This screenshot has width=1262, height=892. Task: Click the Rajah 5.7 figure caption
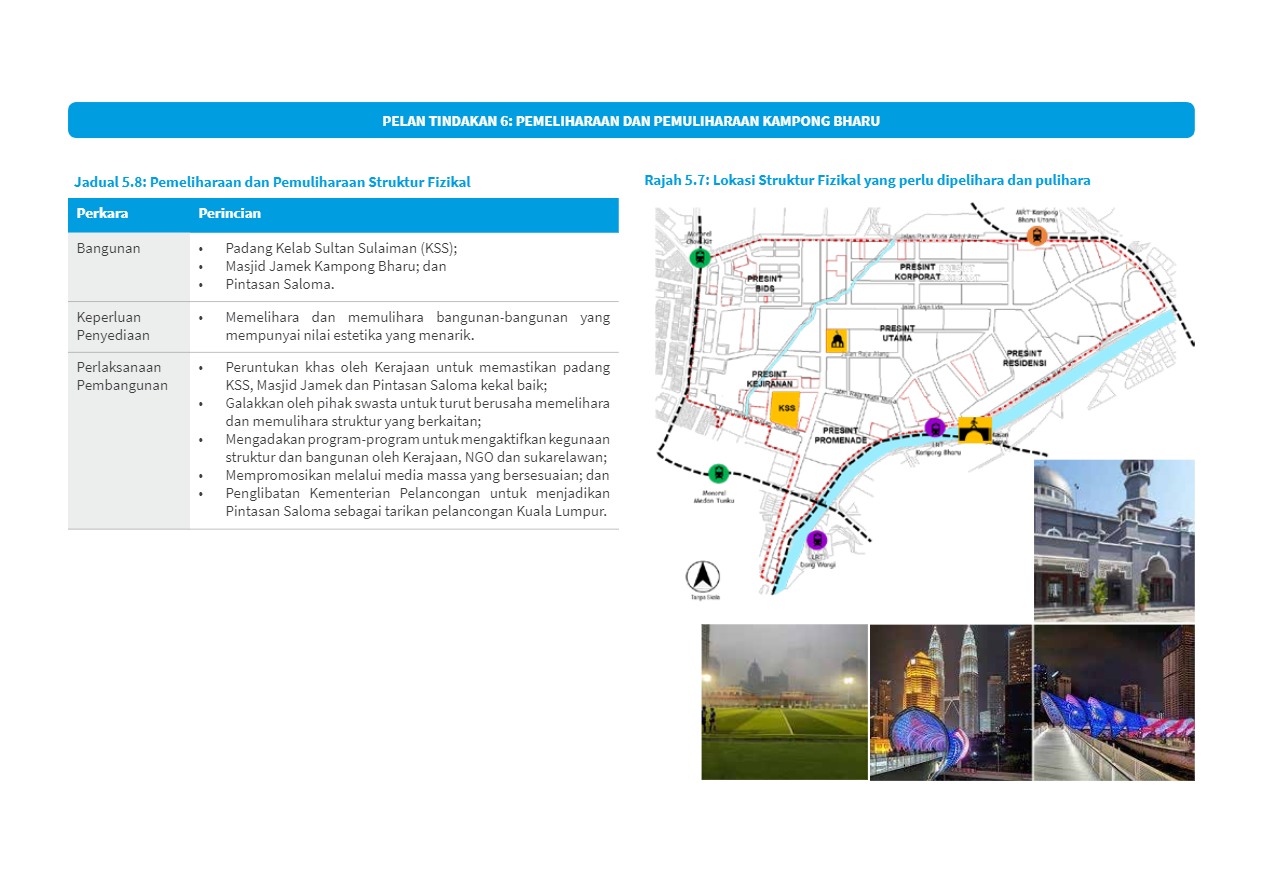867,180
